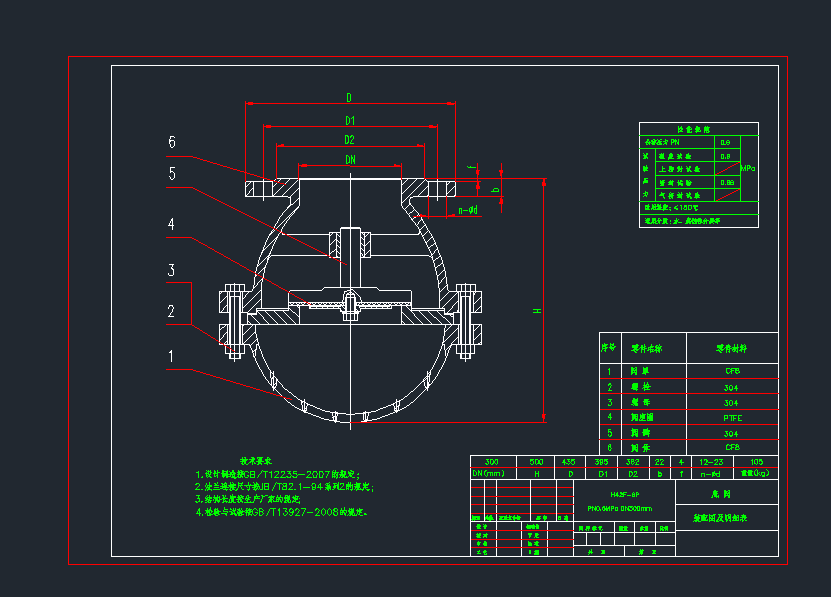
Task: Select the n-Φd hole dimension label
Action: [x=467, y=211]
